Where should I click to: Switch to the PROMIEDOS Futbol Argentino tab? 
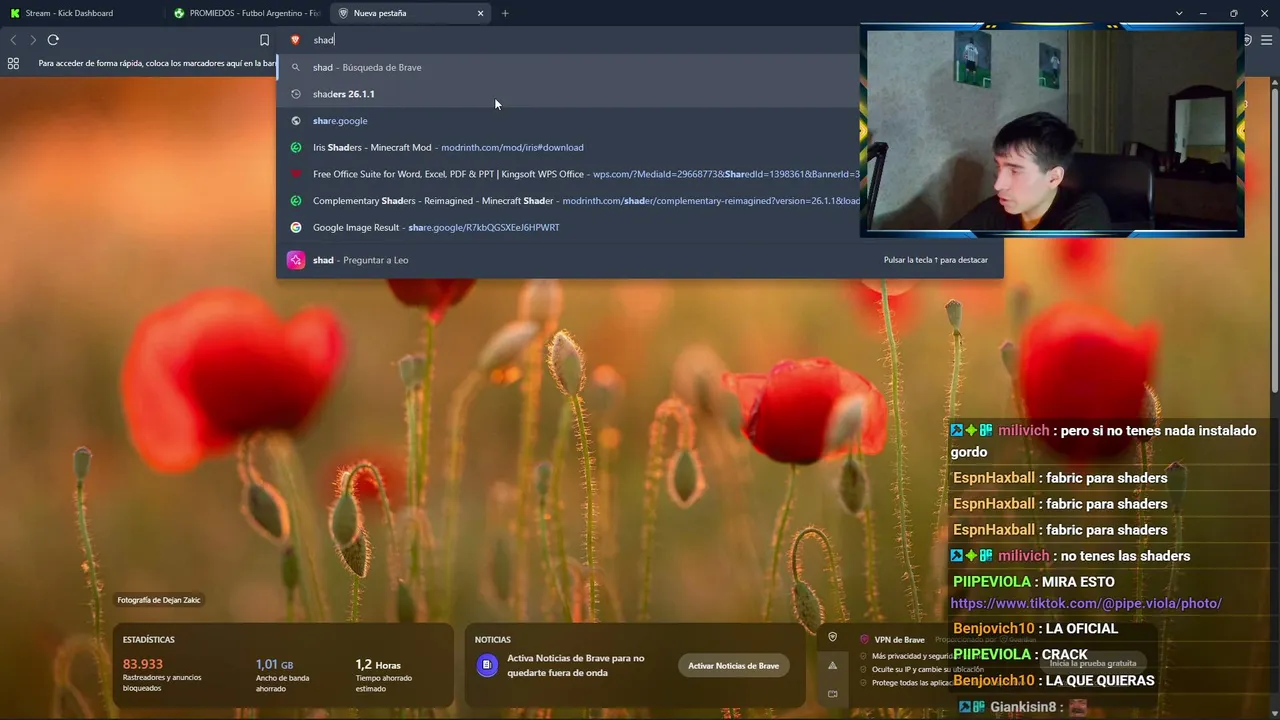(245, 13)
